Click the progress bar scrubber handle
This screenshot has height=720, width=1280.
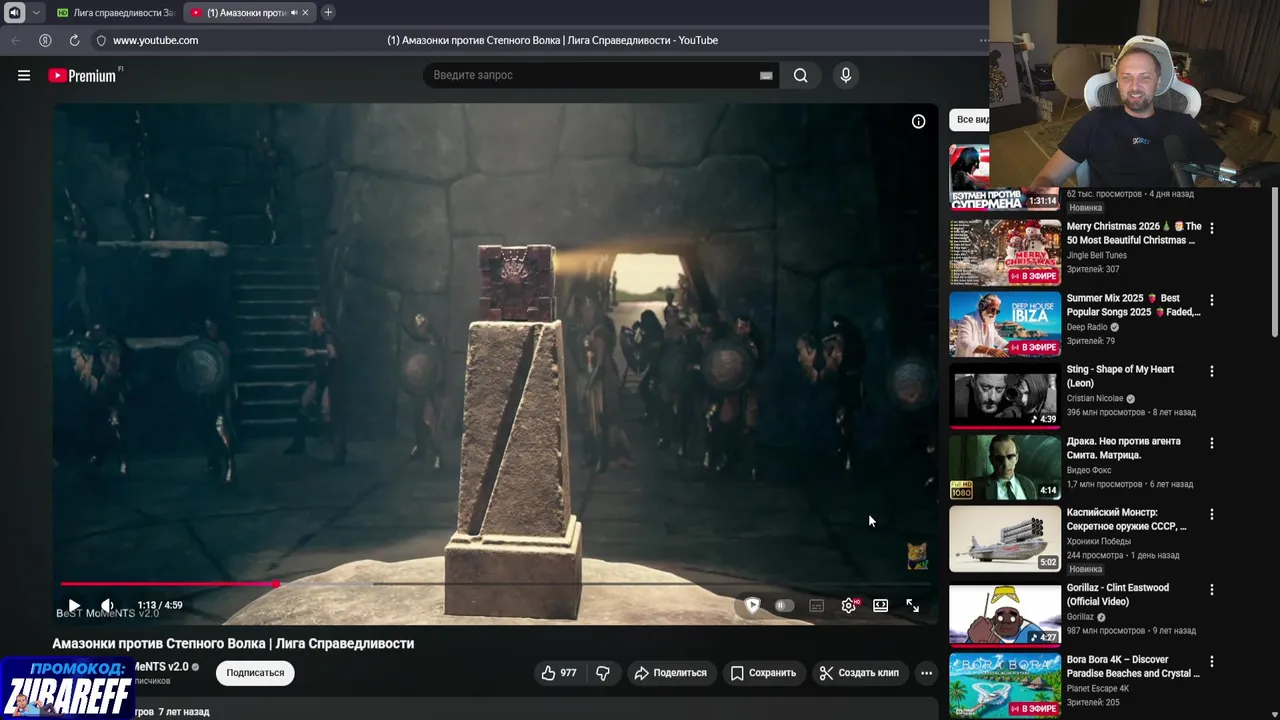point(275,584)
